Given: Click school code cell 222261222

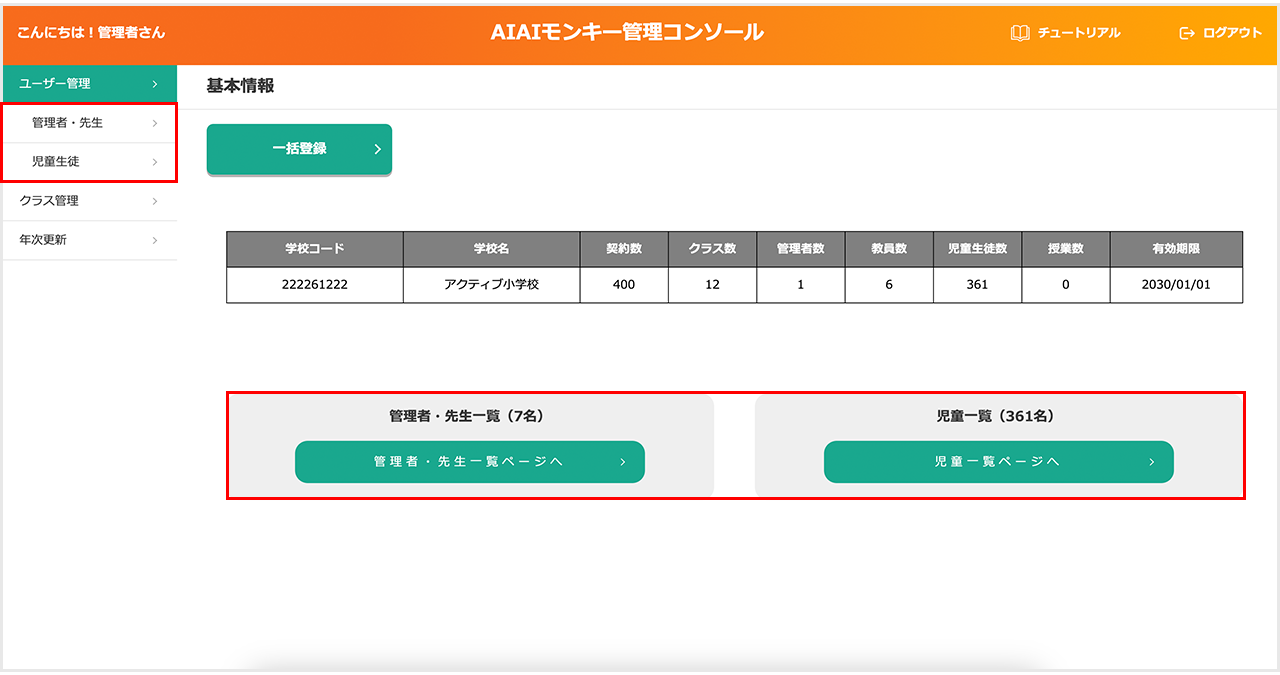Looking at the screenshot, I should (315, 284).
